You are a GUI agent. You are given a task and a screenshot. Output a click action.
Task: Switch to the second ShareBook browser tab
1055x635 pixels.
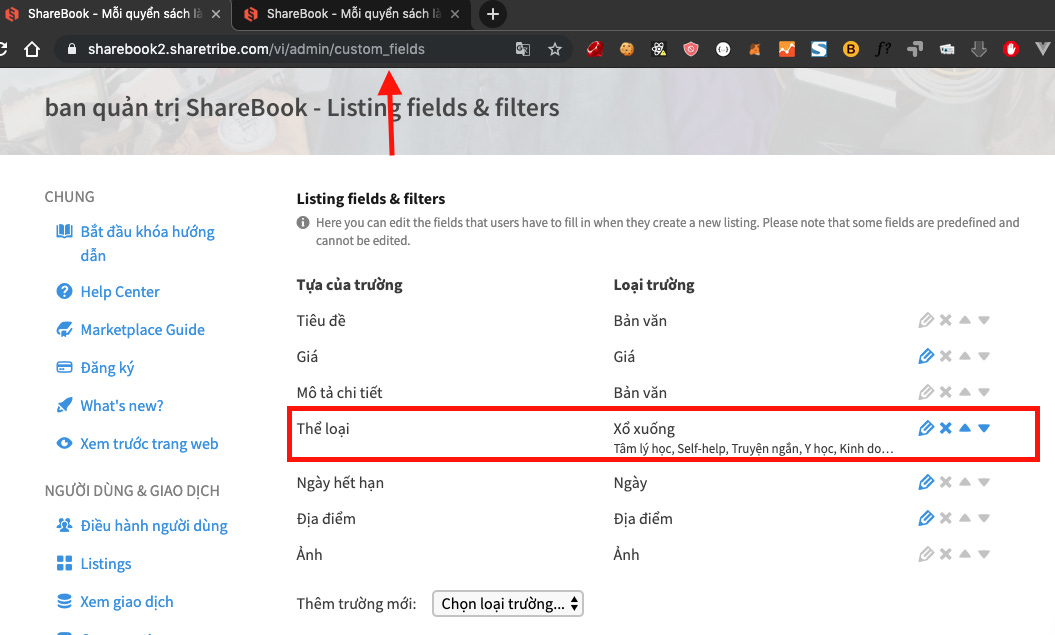point(340,14)
